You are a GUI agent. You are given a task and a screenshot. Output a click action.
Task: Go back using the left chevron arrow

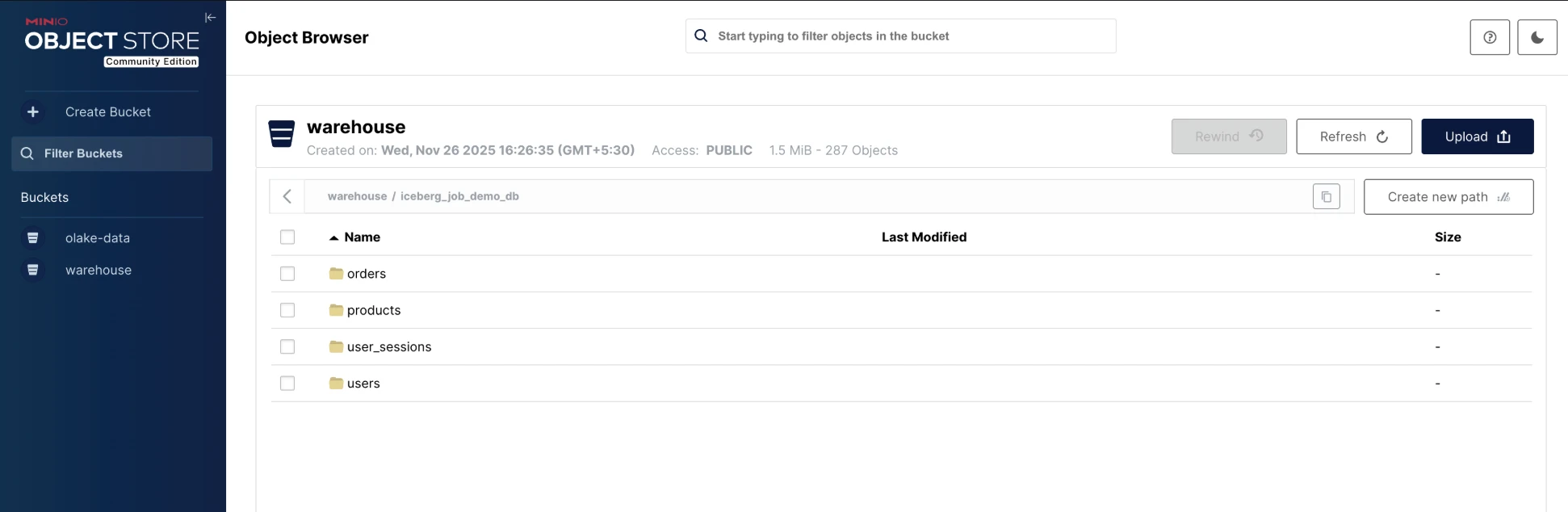[287, 196]
